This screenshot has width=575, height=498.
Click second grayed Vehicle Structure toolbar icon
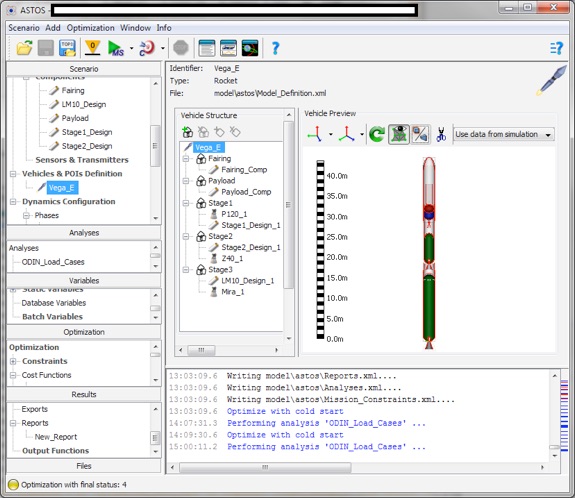point(203,131)
